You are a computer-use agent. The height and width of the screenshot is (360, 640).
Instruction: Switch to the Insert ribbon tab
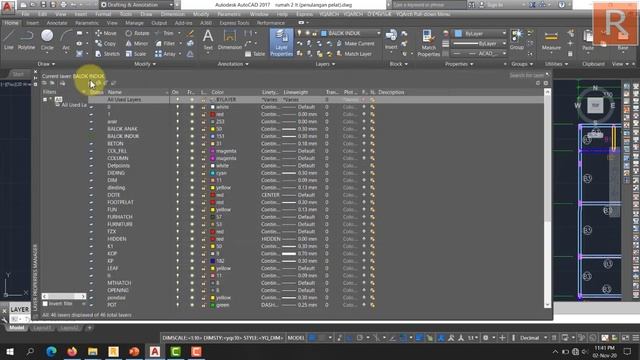pyautogui.click(x=33, y=23)
